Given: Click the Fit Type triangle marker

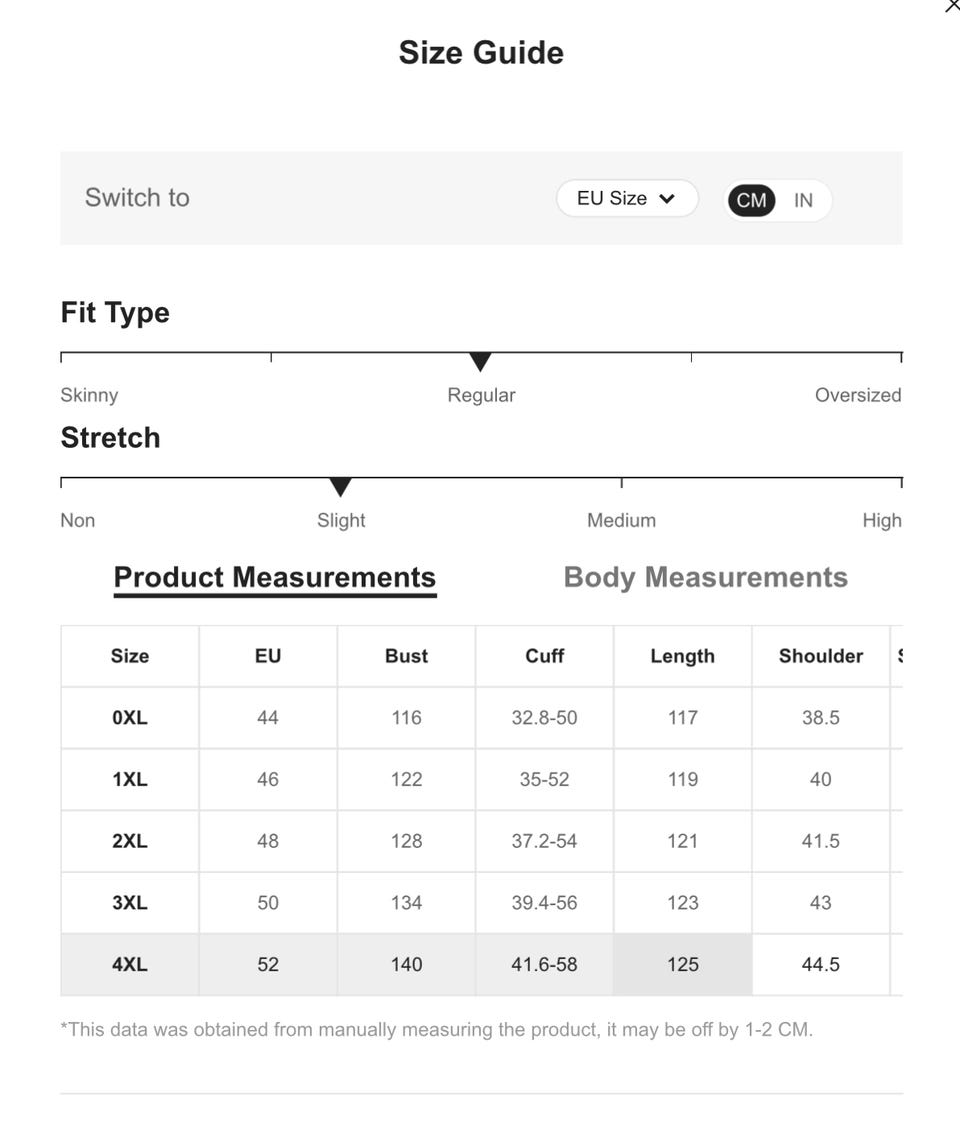Looking at the screenshot, I should [x=480, y=362].
